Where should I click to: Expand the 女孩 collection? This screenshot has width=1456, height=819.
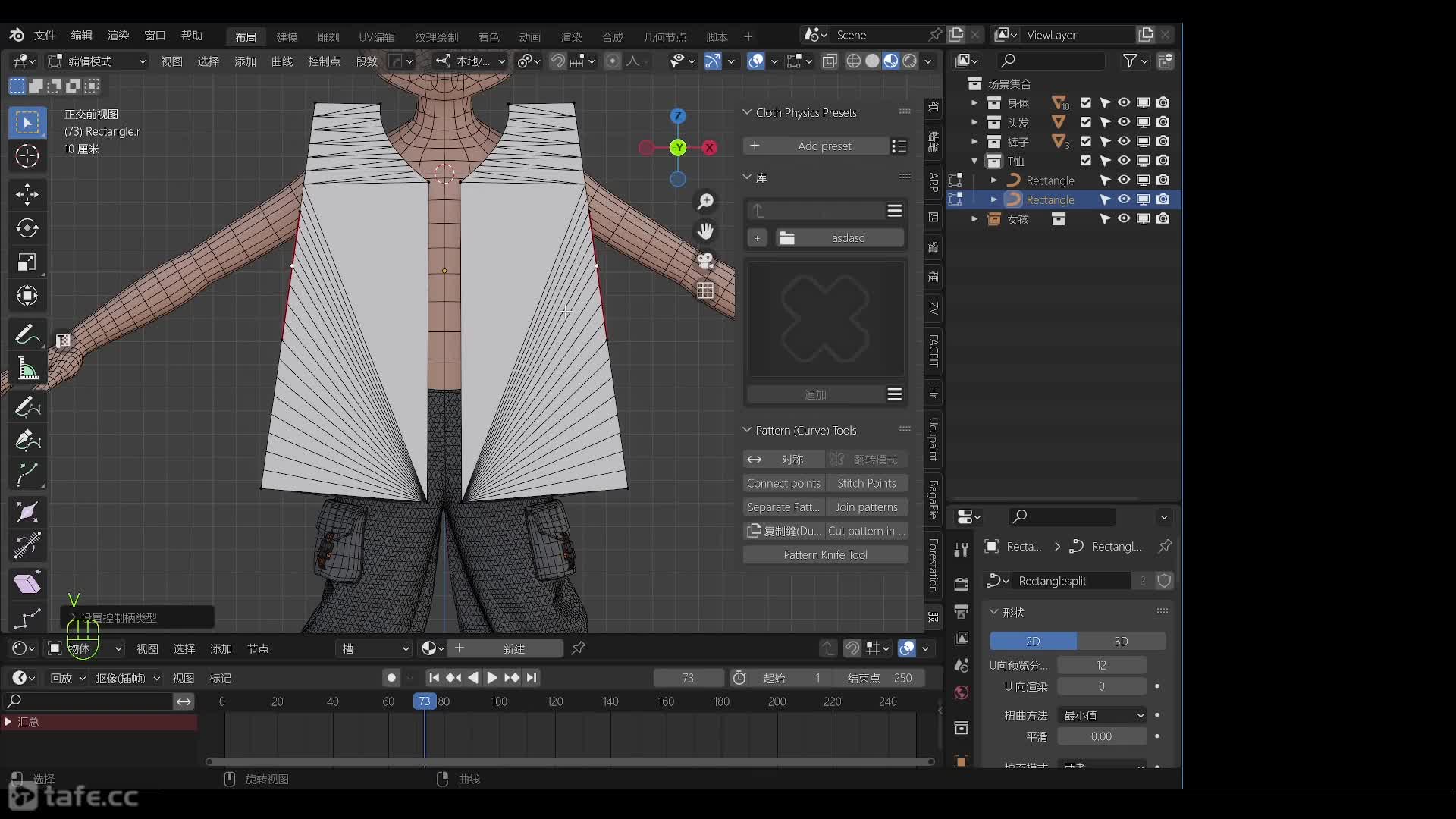click(x=974, y=219)
